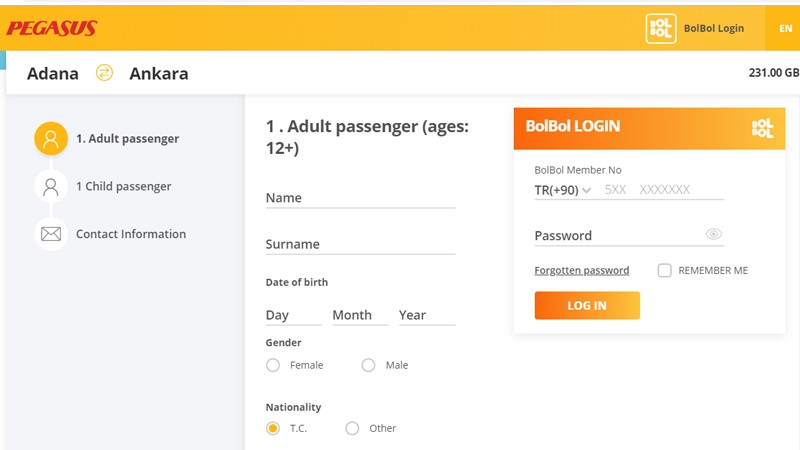Select Male gender option
This screenshot has height=450, width=800.
point(369,366)
